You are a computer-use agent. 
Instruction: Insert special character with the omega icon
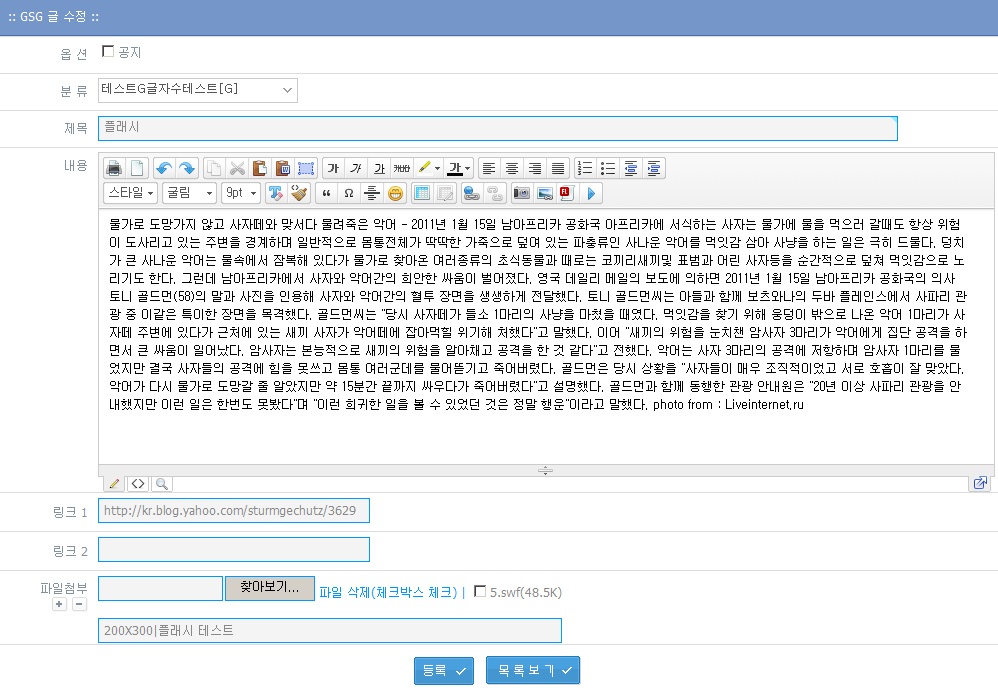coord(348,193)
